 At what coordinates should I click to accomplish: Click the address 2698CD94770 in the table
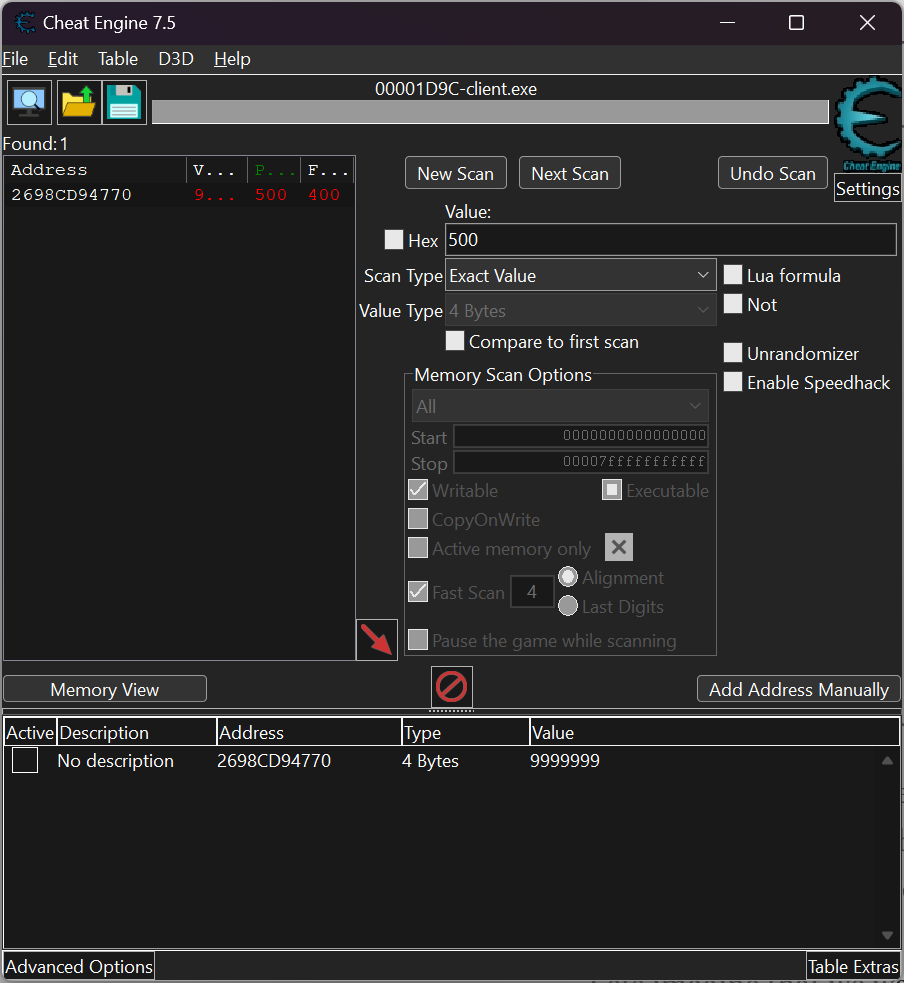pos(274,760)
